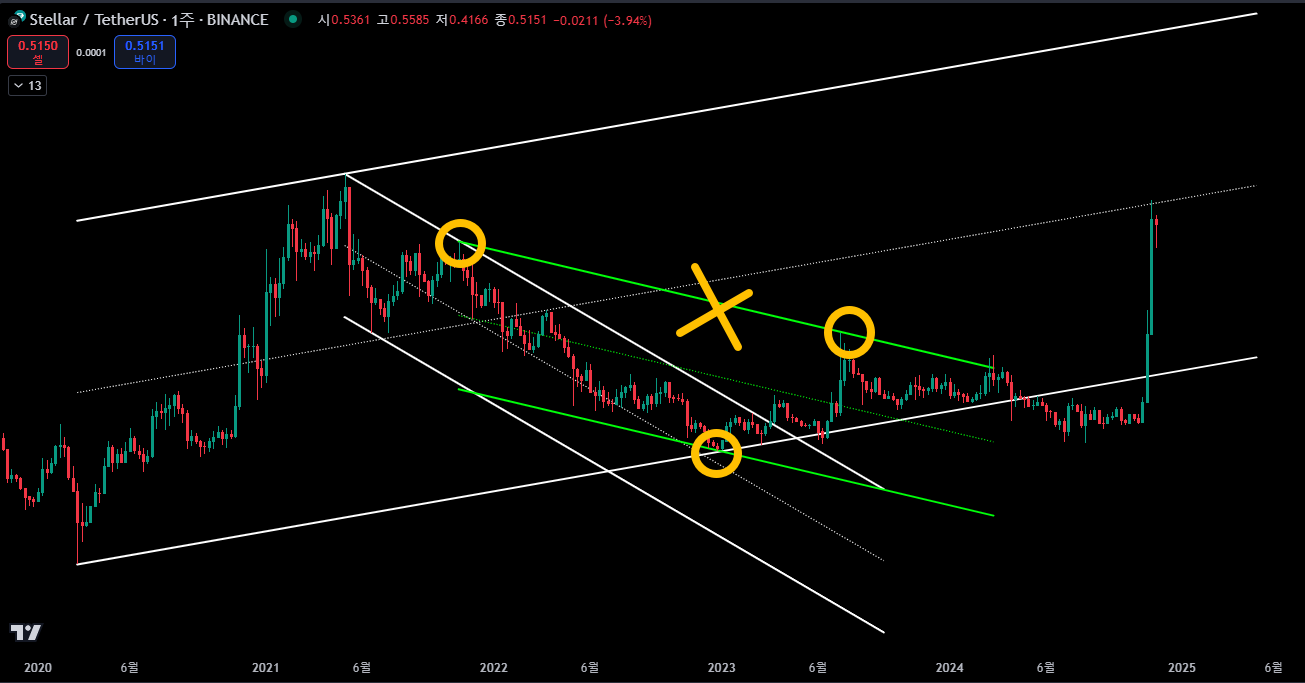Click the 2023 label on time axis
This screenshot has height=683, width=1305.
(721, 667)
